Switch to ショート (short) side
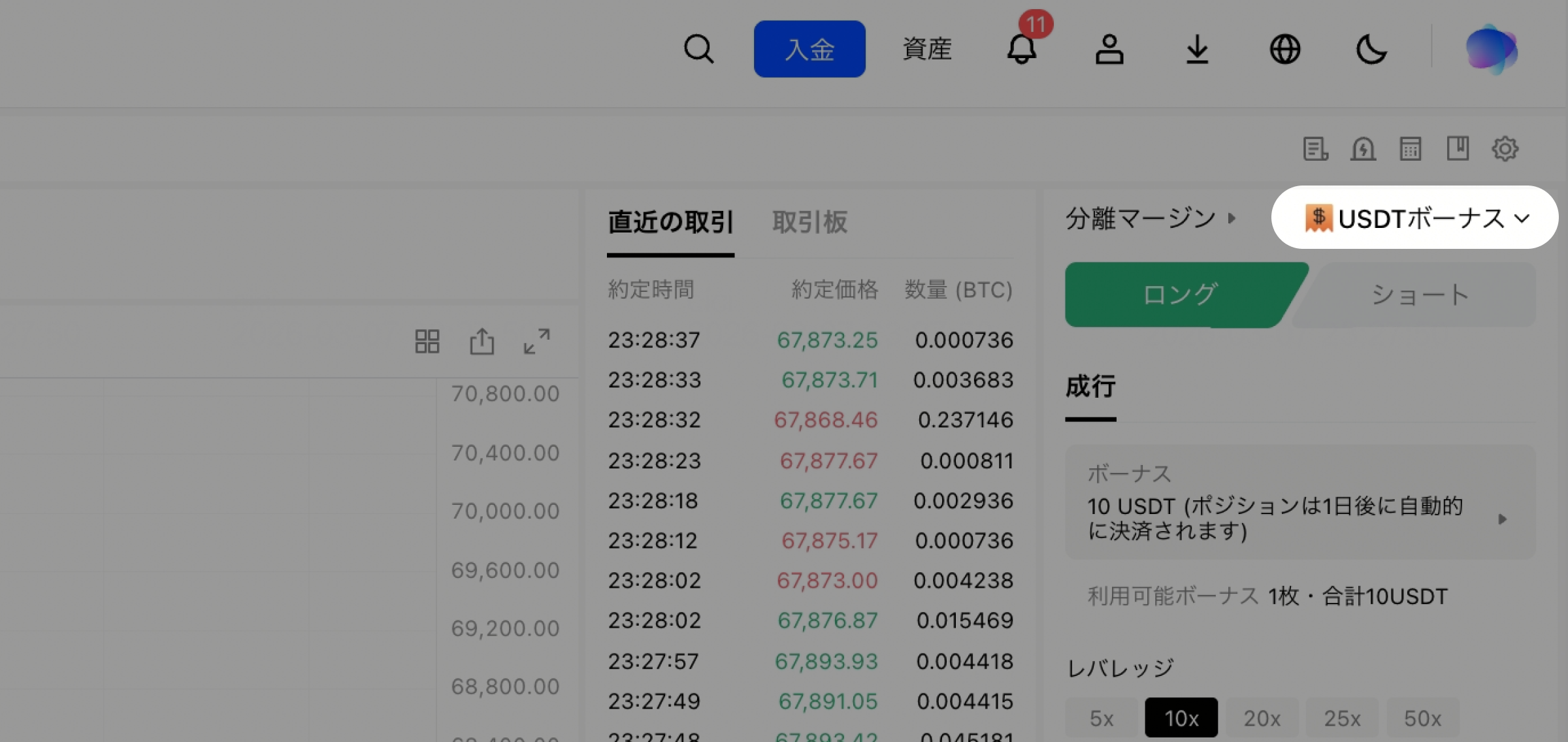This screenshot has width=1568, height=742. click(x=1419, y=295)
